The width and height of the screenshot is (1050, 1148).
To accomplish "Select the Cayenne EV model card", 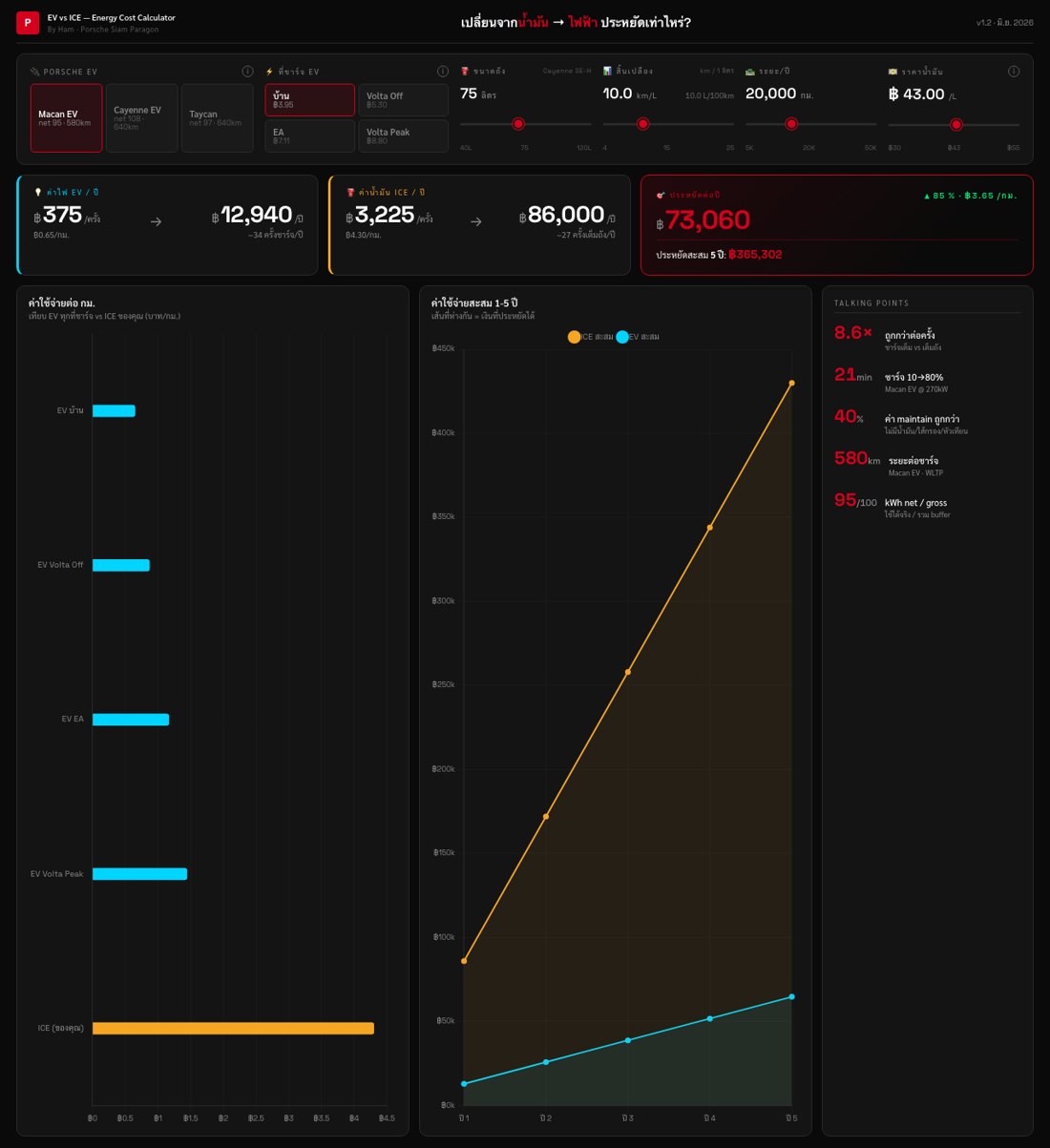I will (141, 118).
